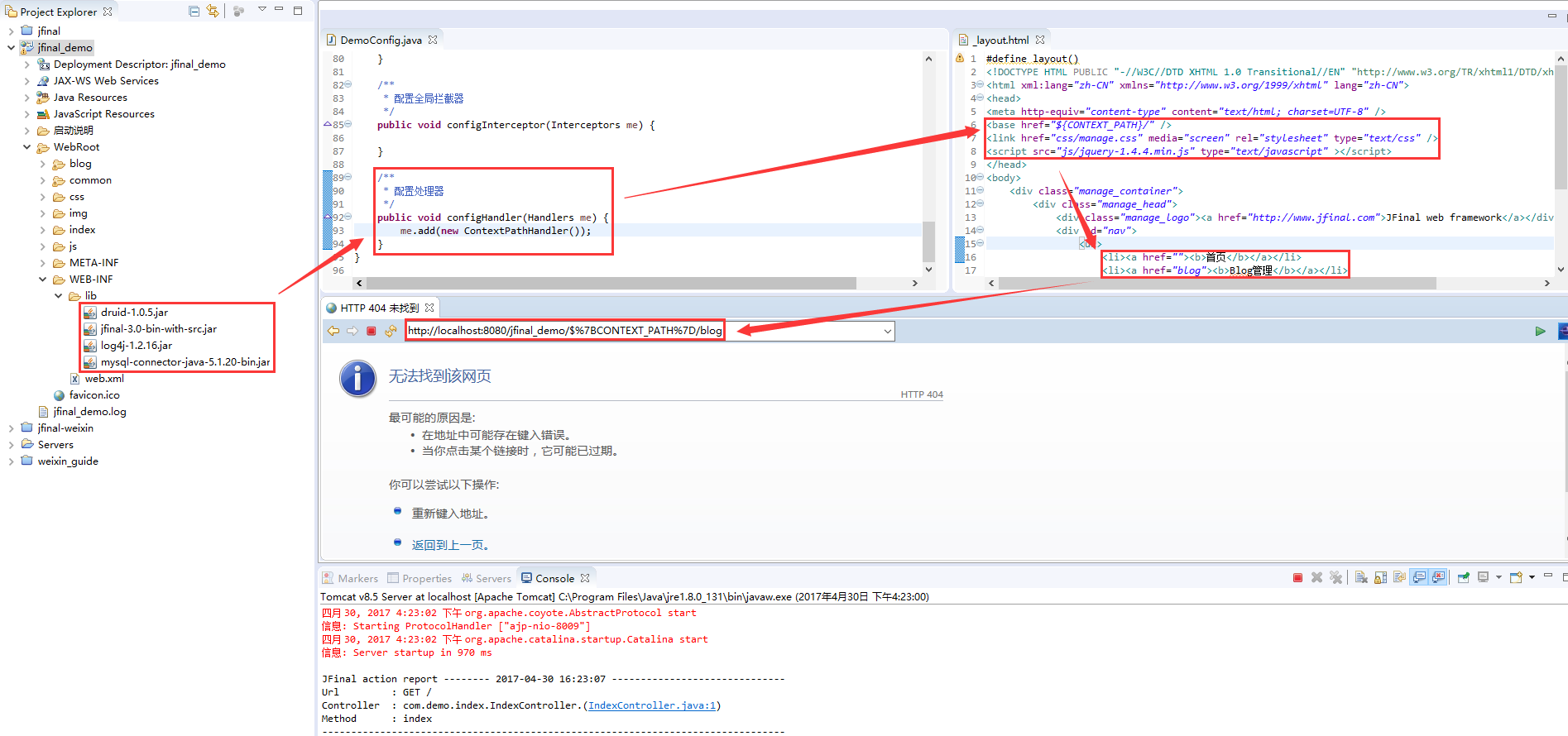Image resolution: width=1568 pixels, height=736 pixels.
Task: Open IndexController.java:1 link in Console
Action: (x=652, y=705)
